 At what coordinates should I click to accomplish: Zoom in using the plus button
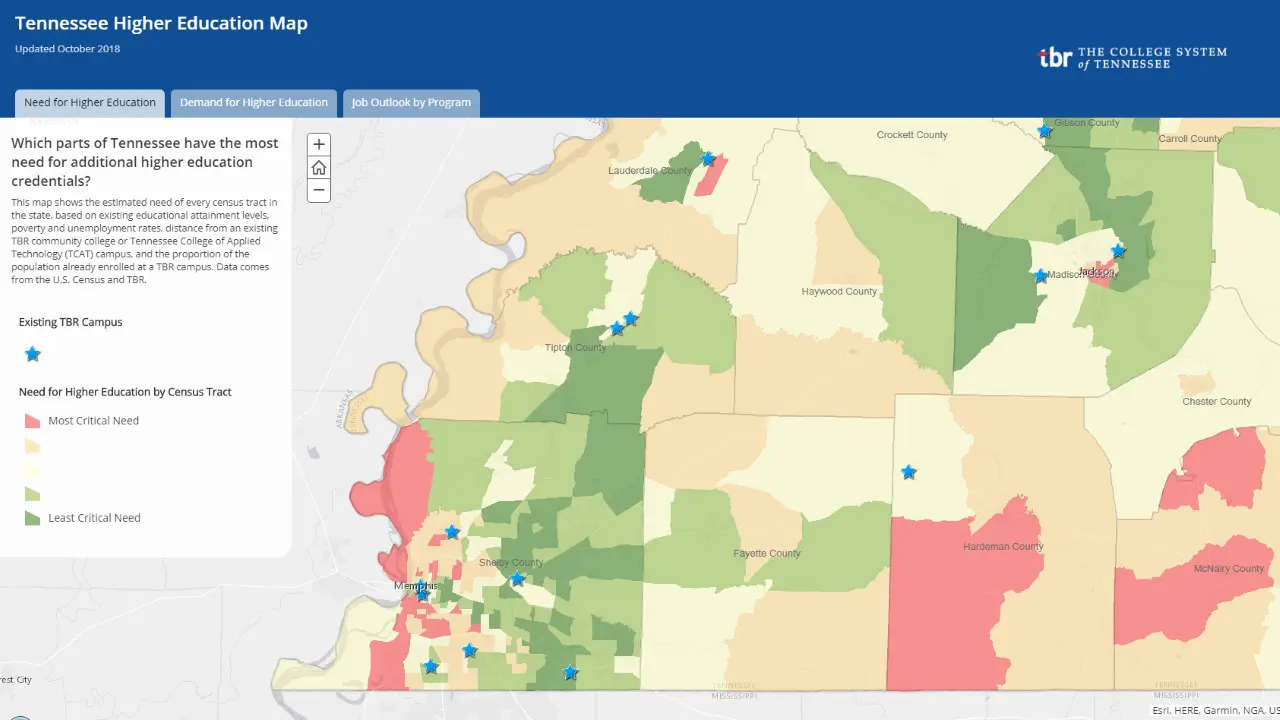pyautogui.click(x=318, y=144)
